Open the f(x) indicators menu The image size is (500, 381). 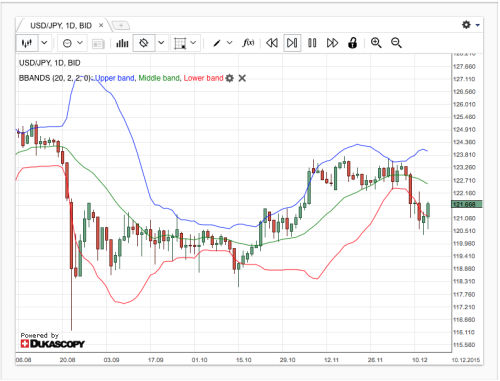click(x=248, y=43)
